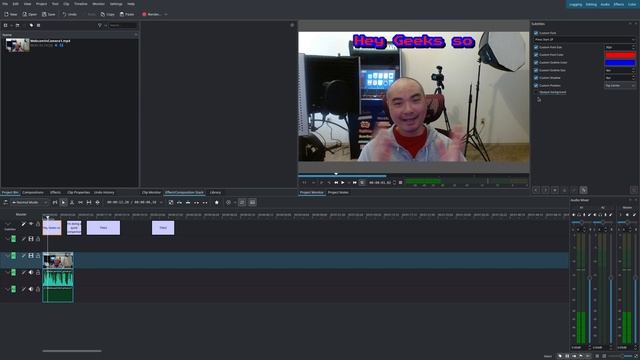This screenshot has width=640, height=360.
Task: Click the font size spinbox
Action: (x=620, y=47)
